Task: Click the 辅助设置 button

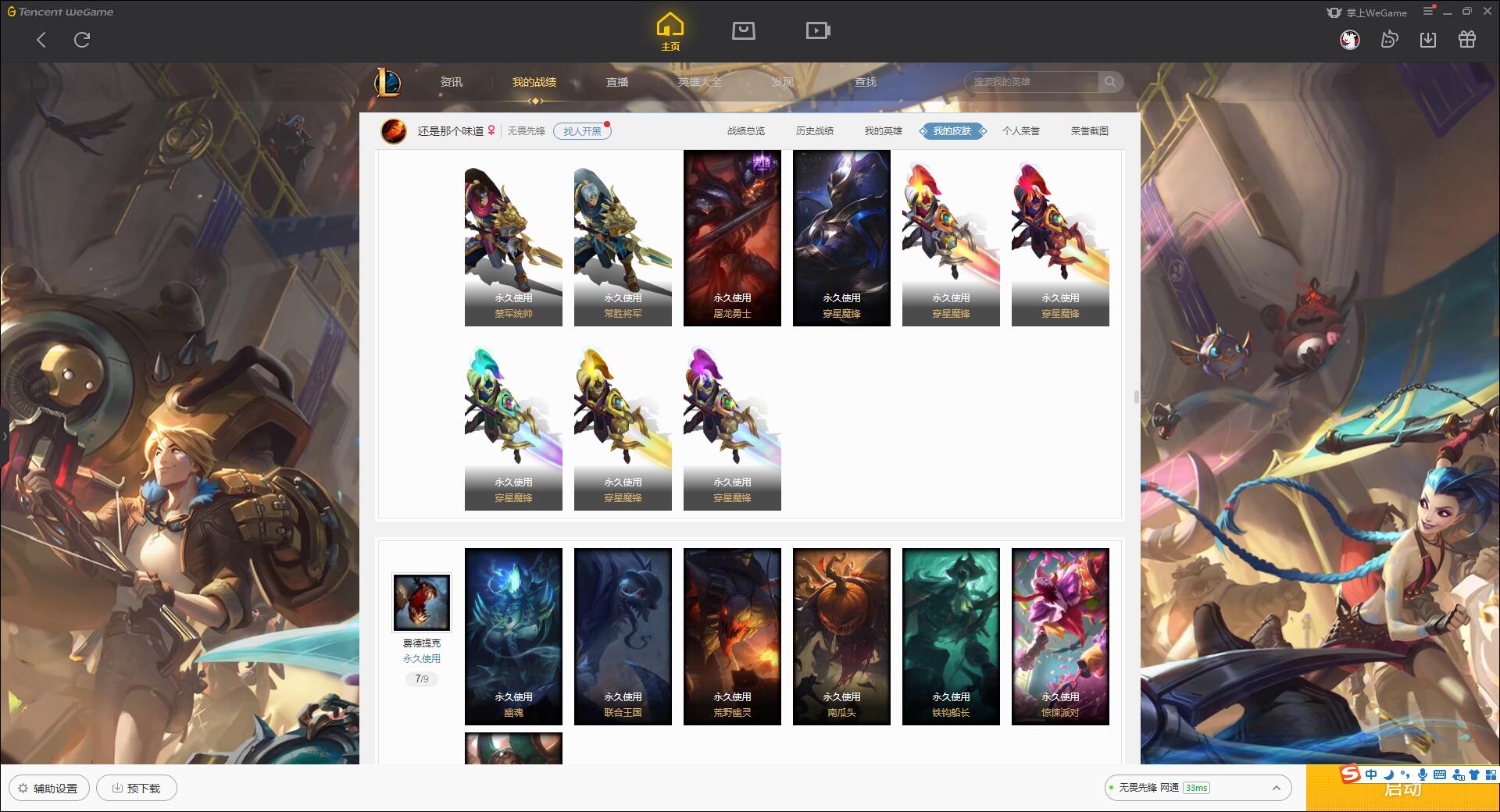Action: (x=48, y=788)
